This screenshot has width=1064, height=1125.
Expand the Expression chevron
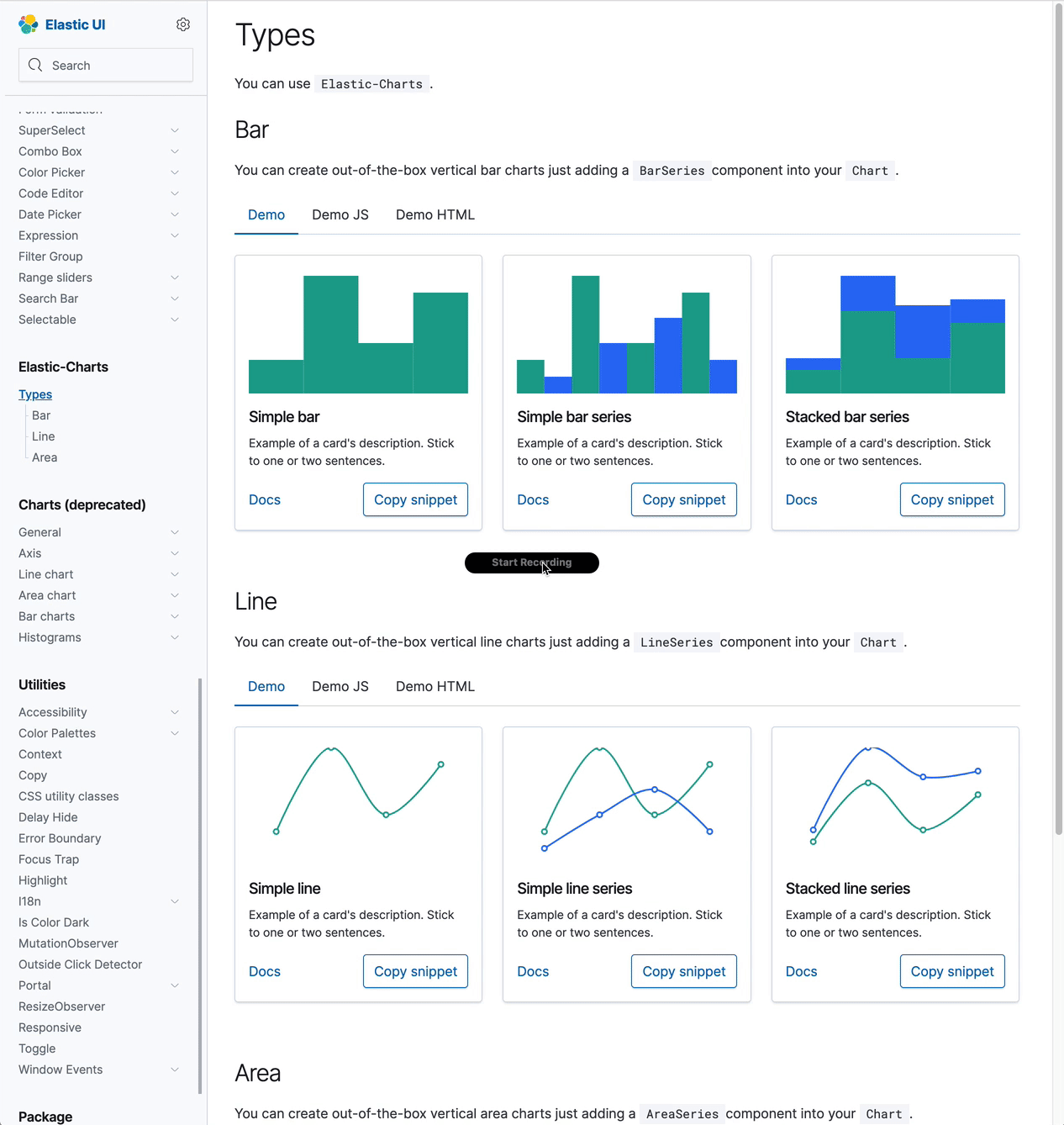tap(175, 235)
